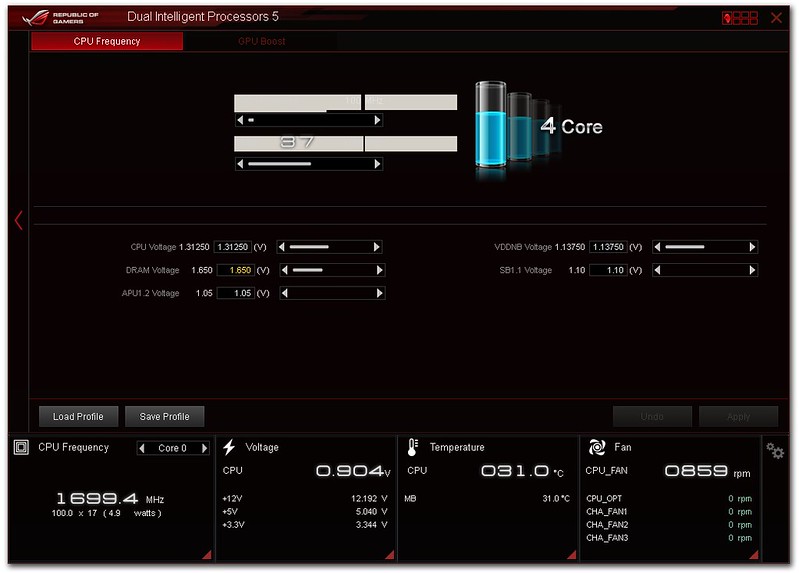Image resolution: width=799 pixels, height=573 pixels.
Task: Decrease APU1.2 Voltage with the left arrow
Action: 285,293
